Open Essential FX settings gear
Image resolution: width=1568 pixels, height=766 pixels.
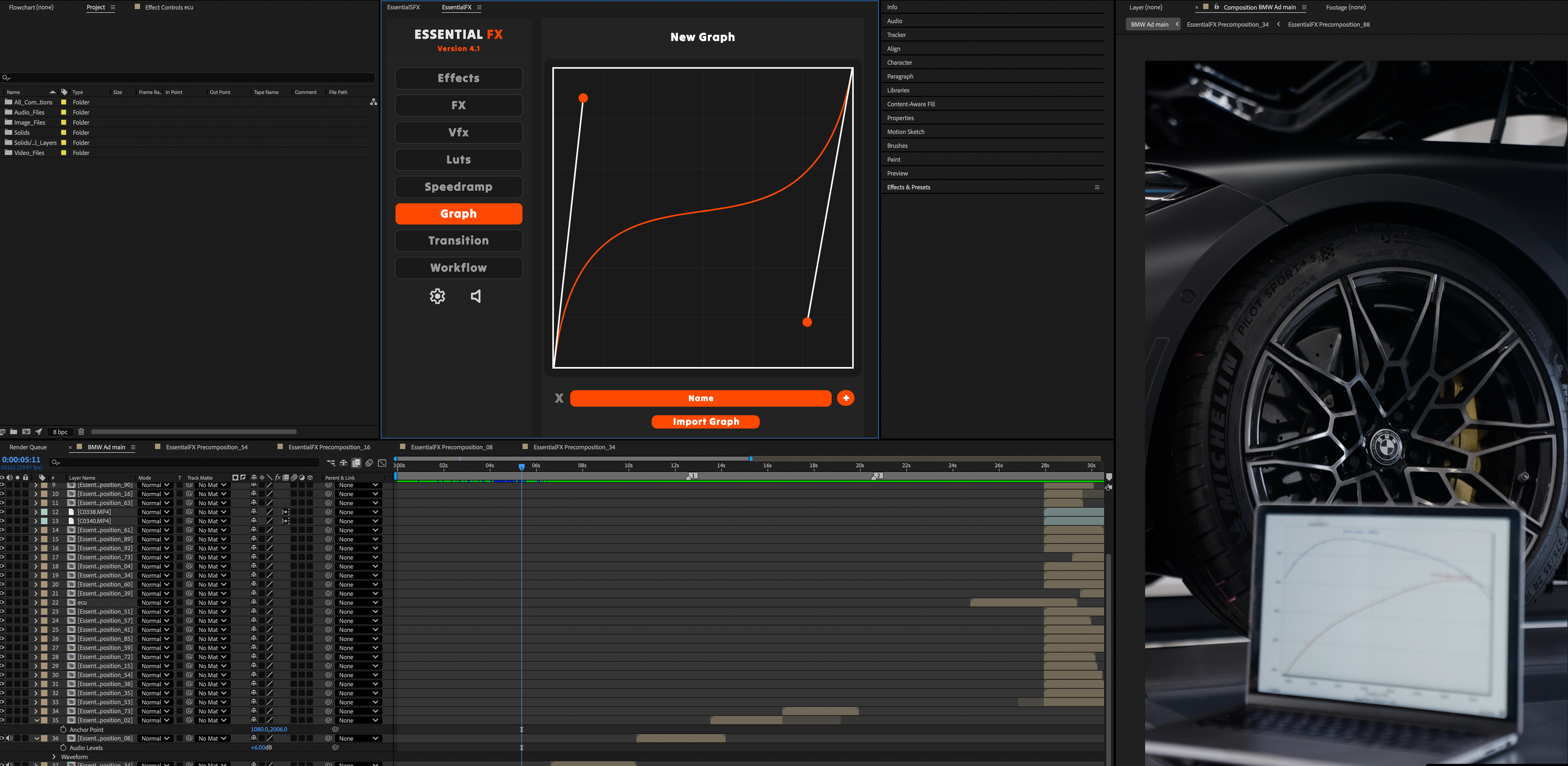437,296
